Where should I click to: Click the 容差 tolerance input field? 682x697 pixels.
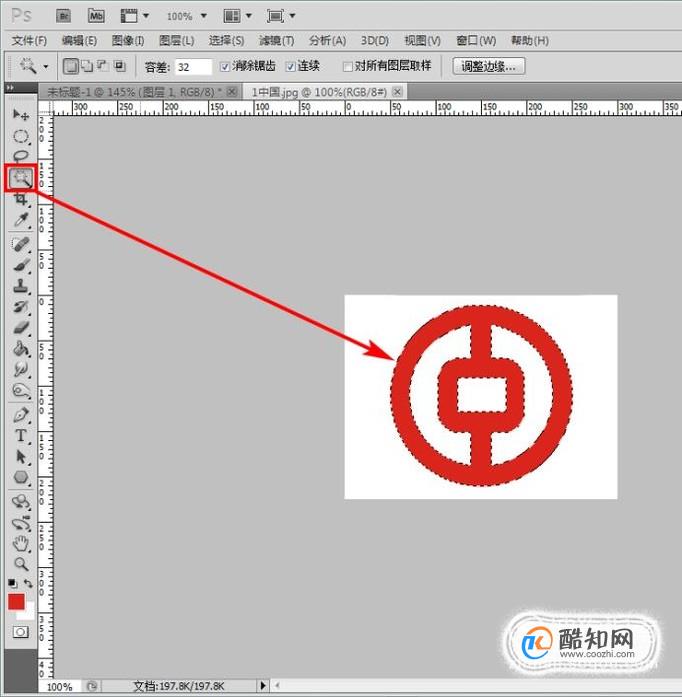[x=193, y=67]
